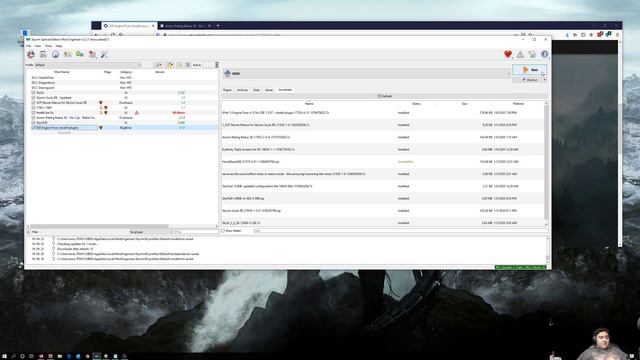Sort mod list by Category header
The height and width of the screenshot is (360, 640).
126,72
